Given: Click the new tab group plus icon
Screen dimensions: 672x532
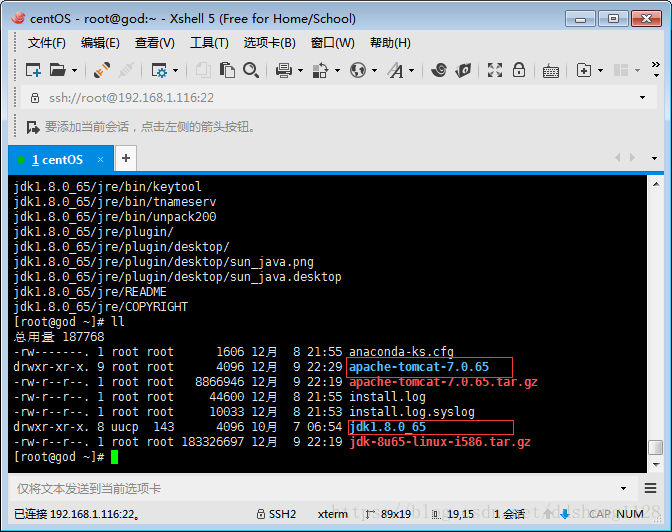Looking at the screenshot, I should (584, 70).
